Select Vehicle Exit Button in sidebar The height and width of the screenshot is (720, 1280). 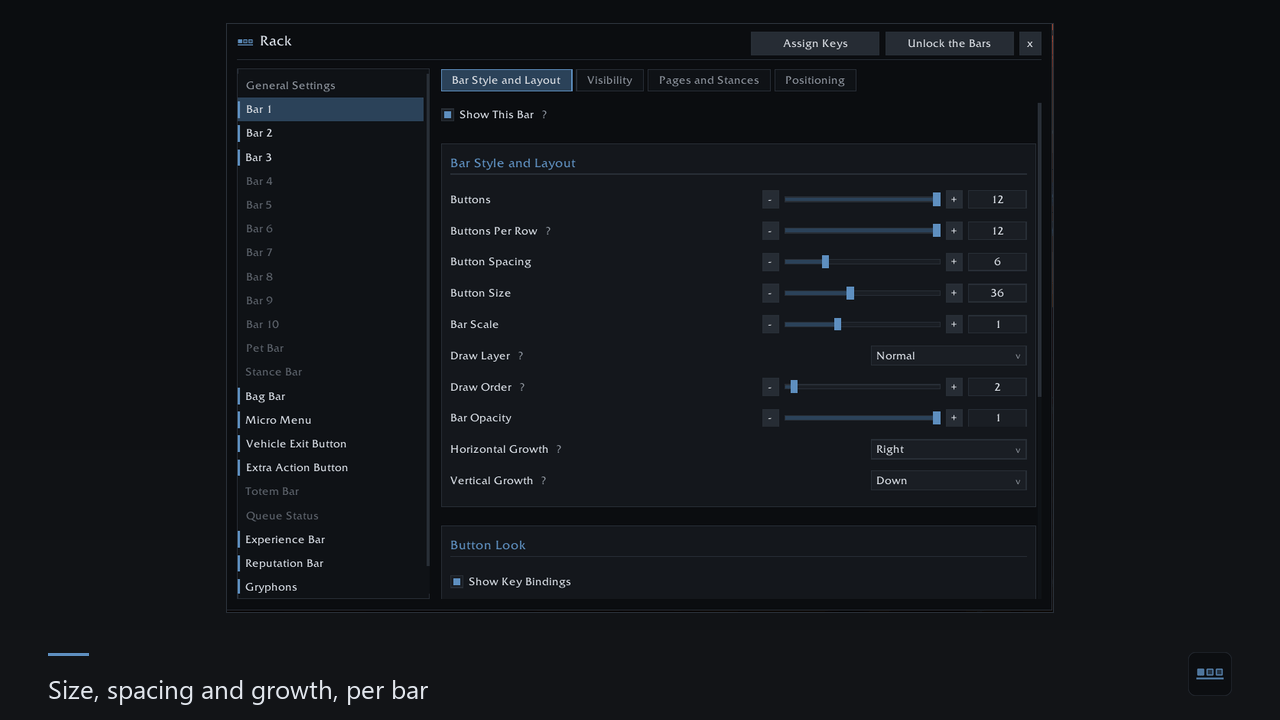[331, 444]
